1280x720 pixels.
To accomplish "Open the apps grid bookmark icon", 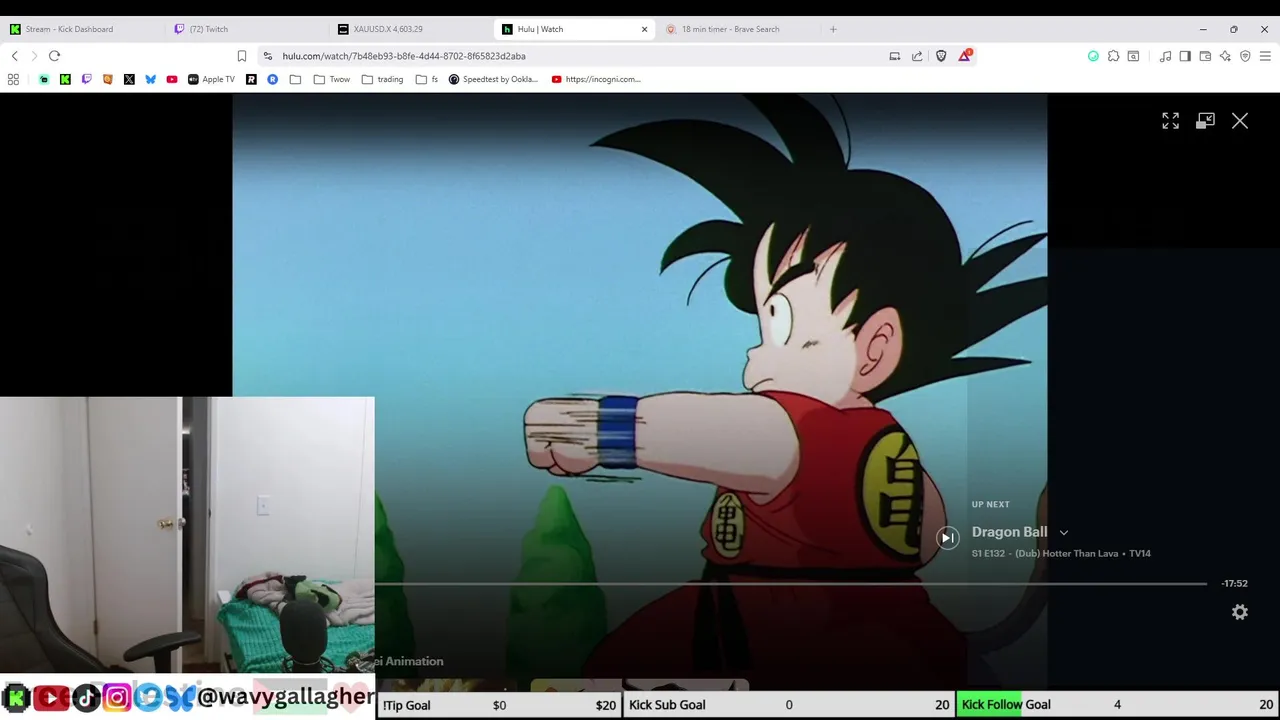I will pyautogui.click(x=13, y=79).
